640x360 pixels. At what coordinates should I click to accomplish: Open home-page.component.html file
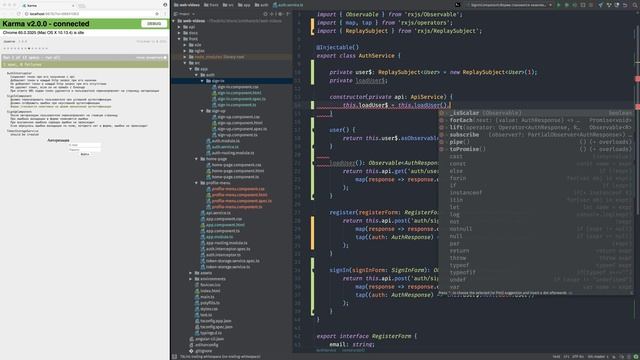tap(238, 171)
